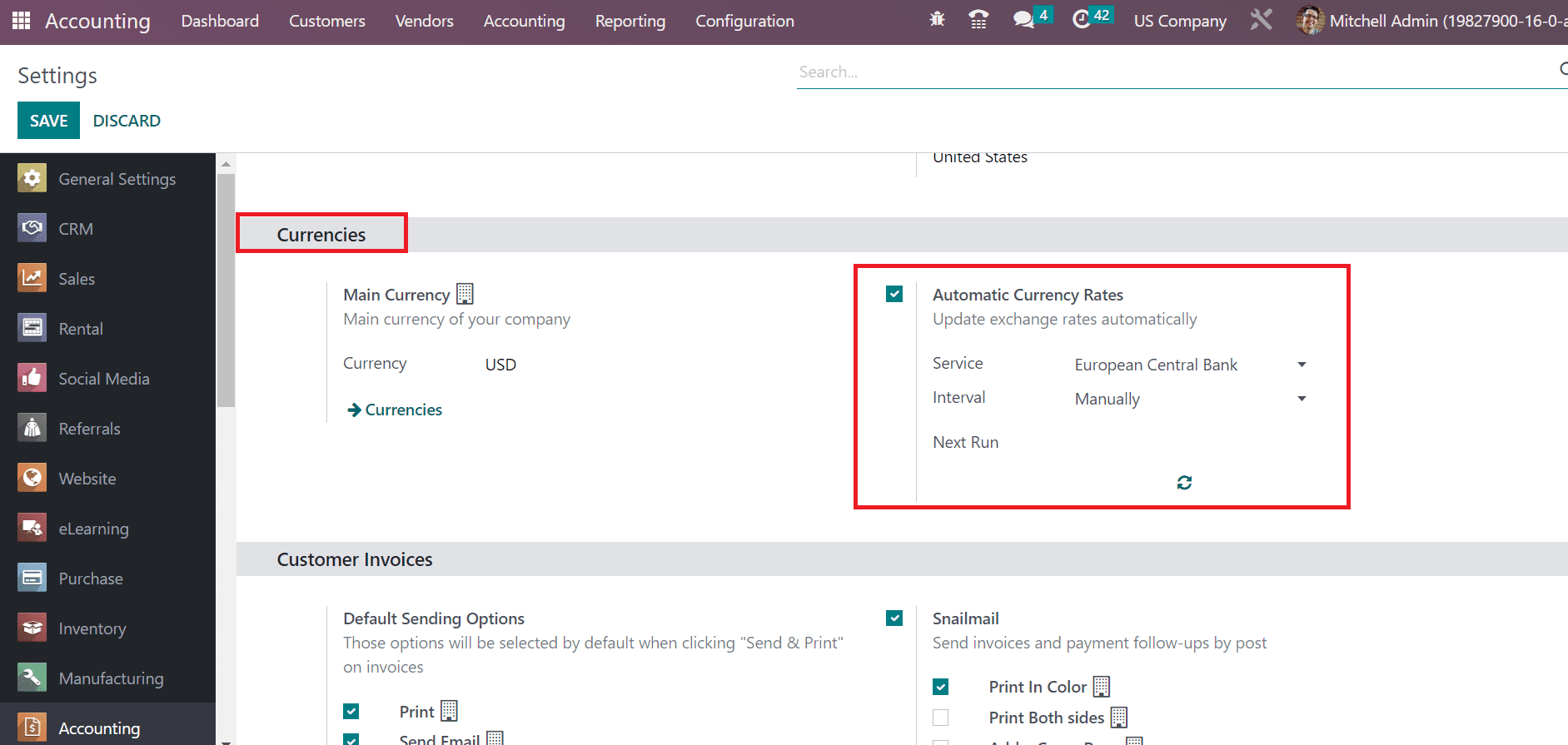
Task: Click the USD currency field
Action: tap(500, 365)
